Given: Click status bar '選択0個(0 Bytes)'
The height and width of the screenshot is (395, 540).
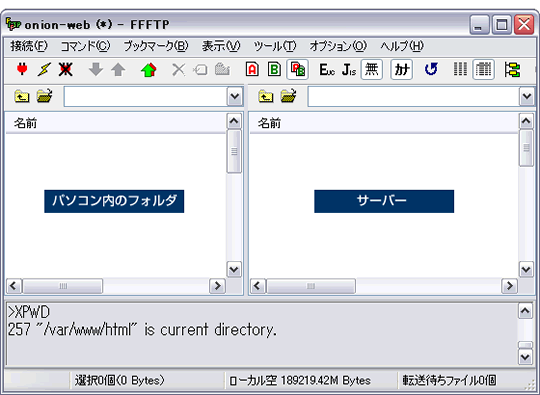Looking at the screenshot, I should (120, 381).
